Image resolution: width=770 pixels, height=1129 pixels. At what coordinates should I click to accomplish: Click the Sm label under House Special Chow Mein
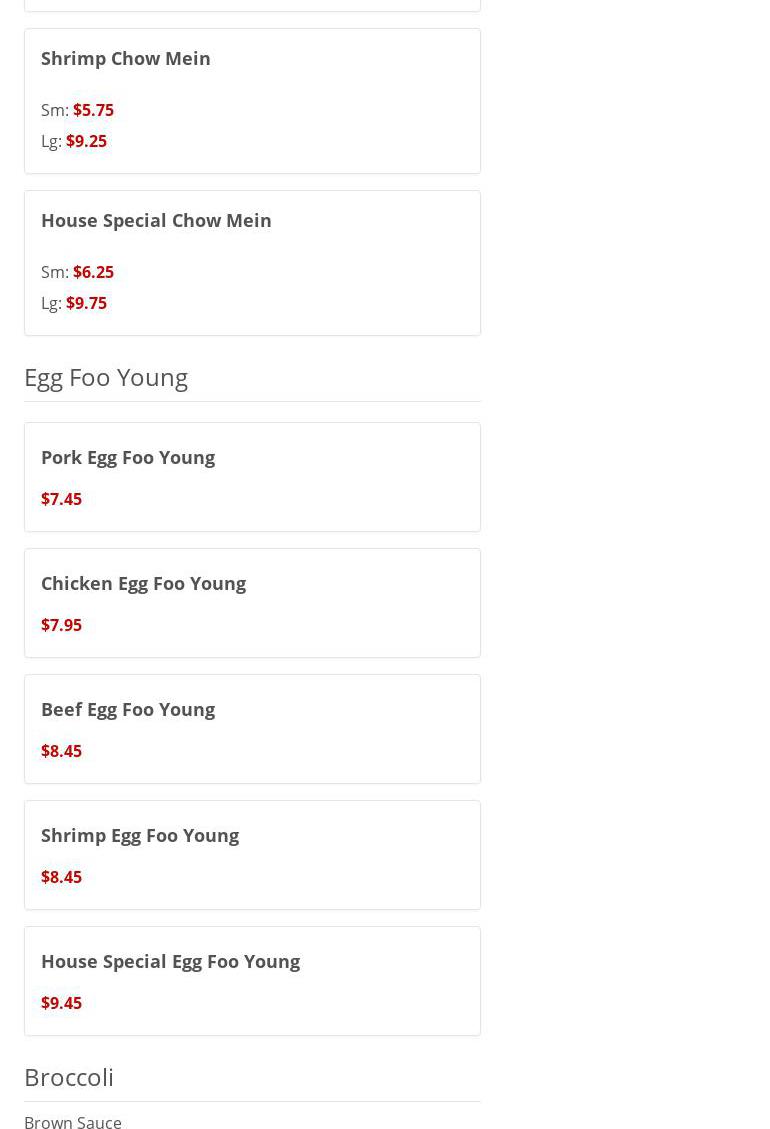coord(54,272)
